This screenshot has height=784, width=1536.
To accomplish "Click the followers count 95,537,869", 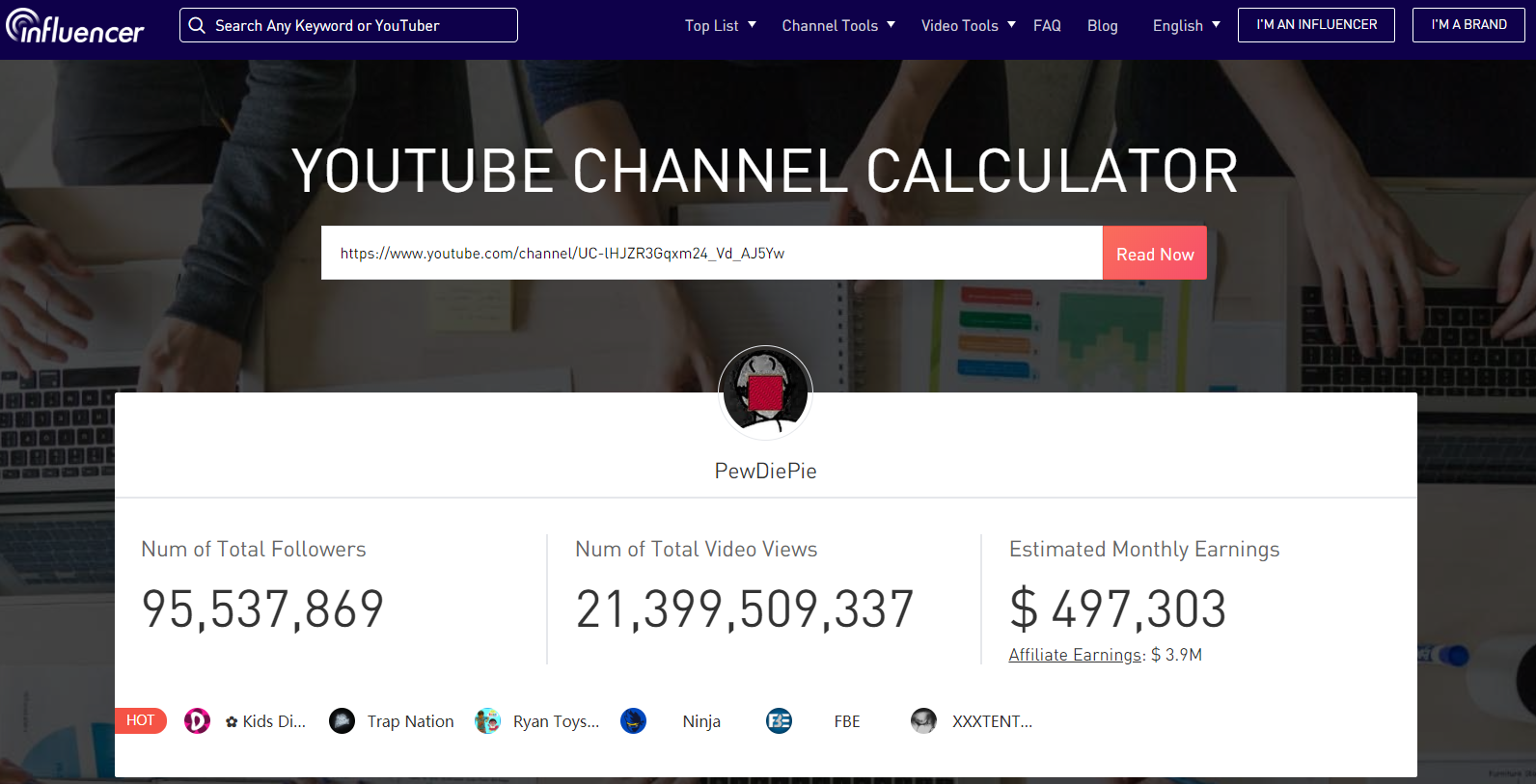I will (262, 609).
